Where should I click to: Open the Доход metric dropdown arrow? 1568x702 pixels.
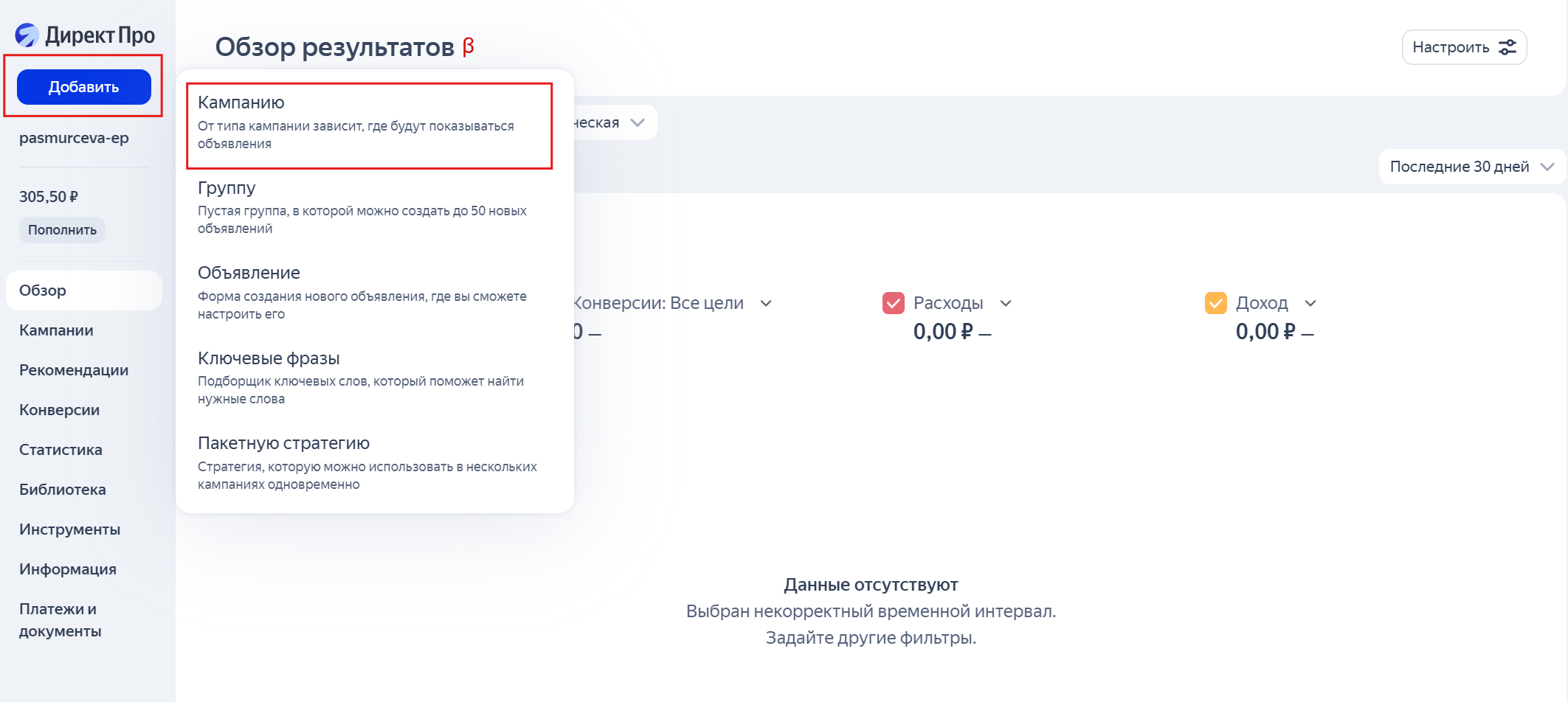pyautogui.click(x=1310, y=303)
